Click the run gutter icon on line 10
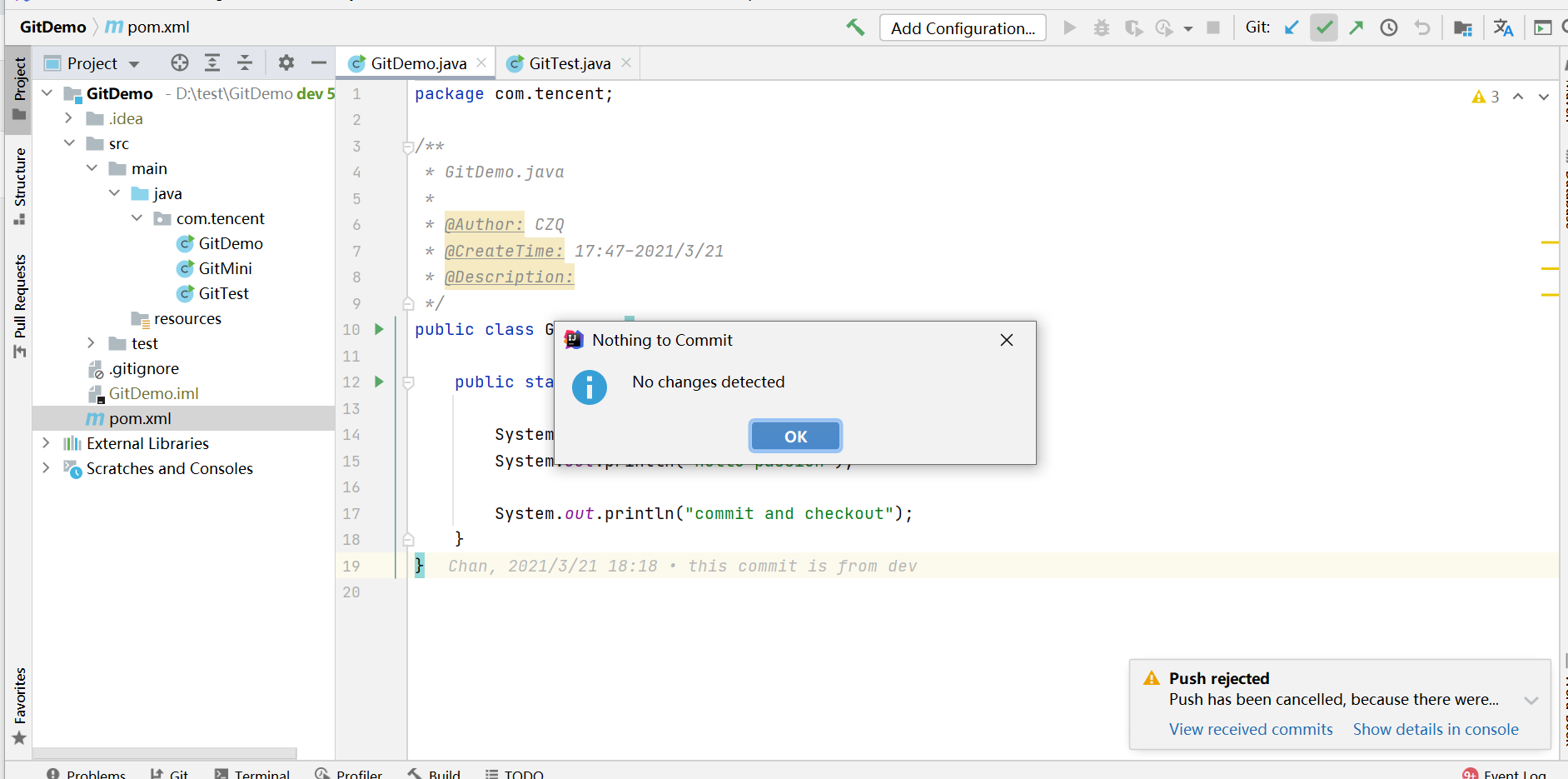1568x779 pixels. point(379,329)
